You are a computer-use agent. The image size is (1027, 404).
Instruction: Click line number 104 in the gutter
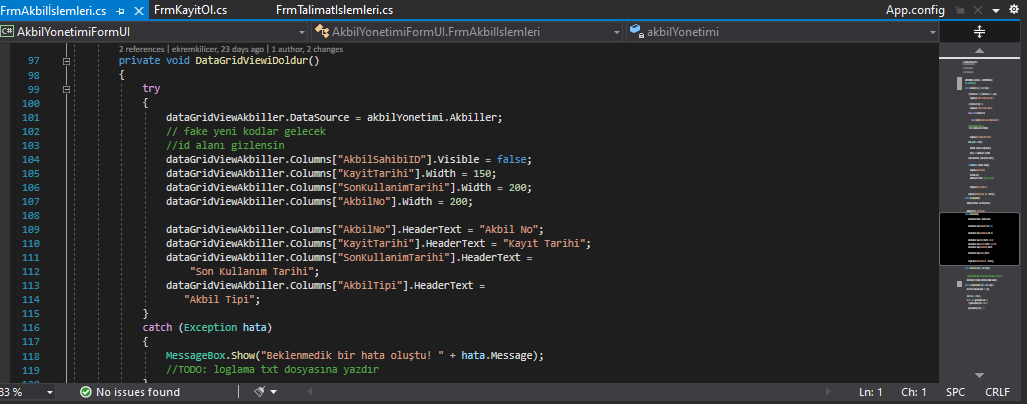click(31, 159)
